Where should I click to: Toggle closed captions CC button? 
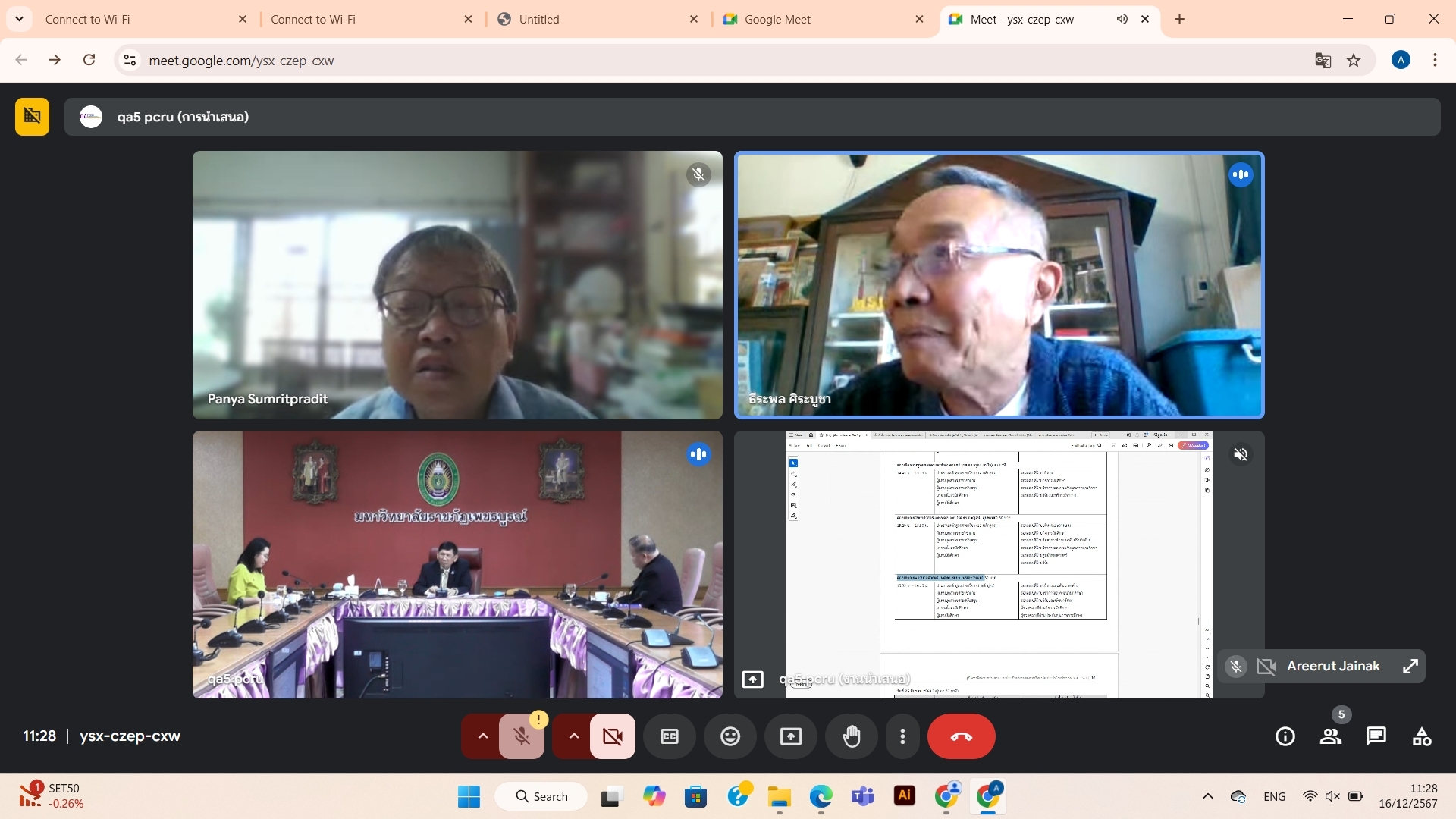click(670, 736)
